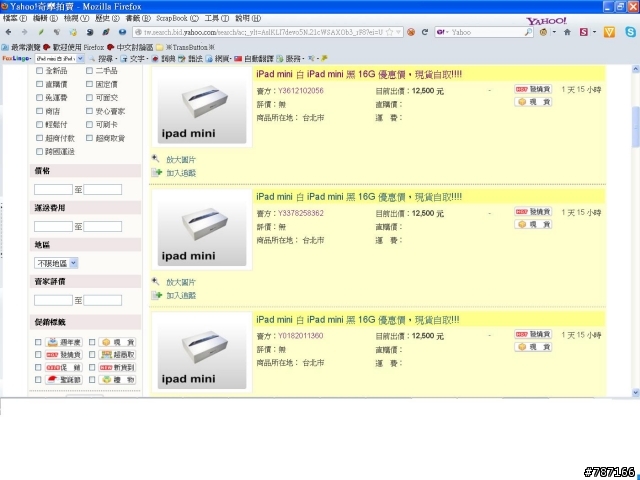
Task: Click the Reload button beside address bar
Action: point(425,32)
